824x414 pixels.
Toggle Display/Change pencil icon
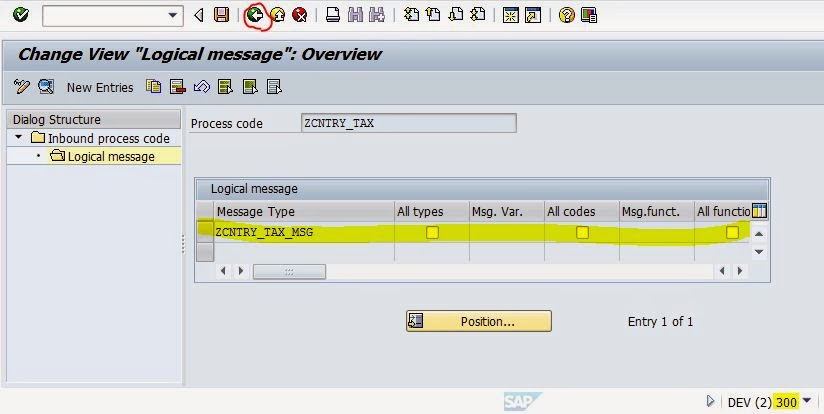(x=22, y=86)
